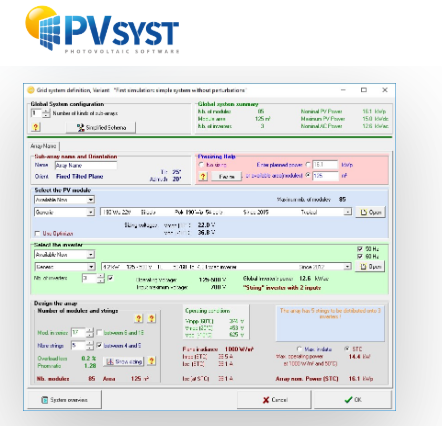Expand the inverter model dropdown list
The image size is (442, 426).
click(348, 267)
